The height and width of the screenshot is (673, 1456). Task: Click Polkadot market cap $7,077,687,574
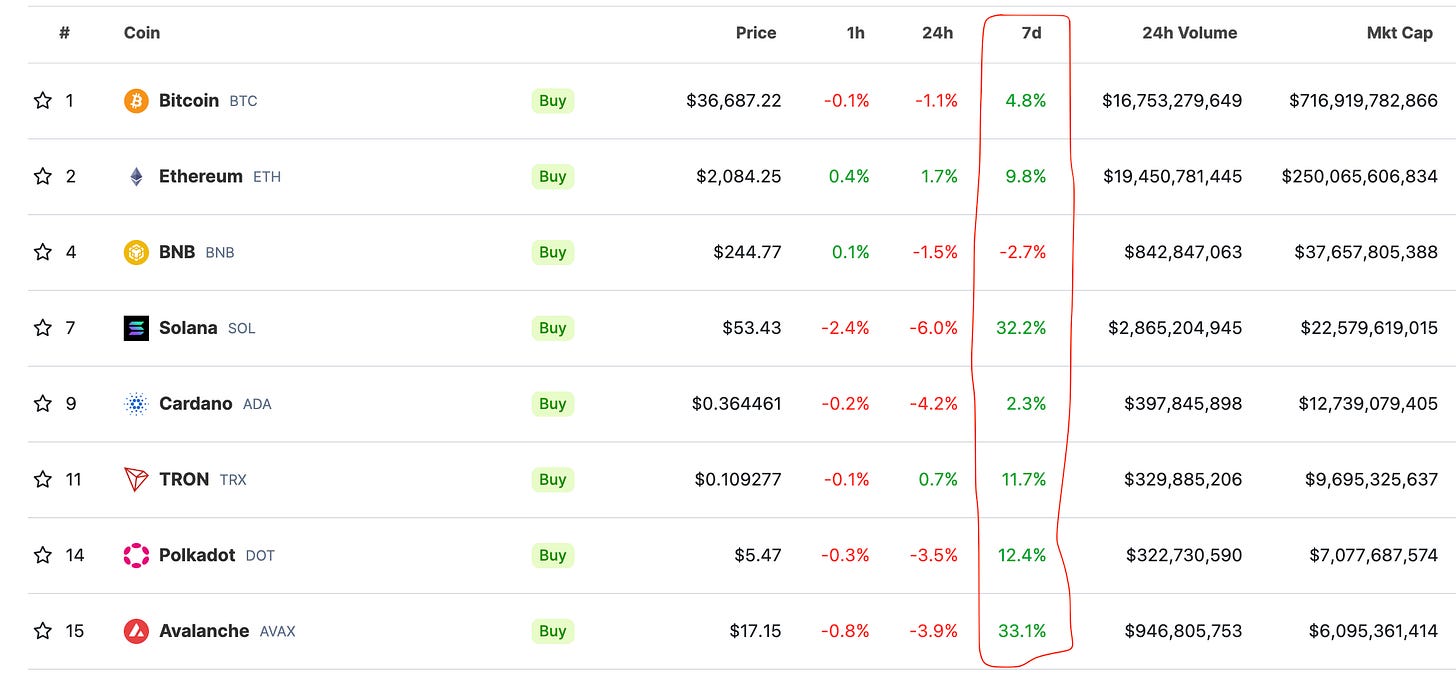tap(1371, 555)
